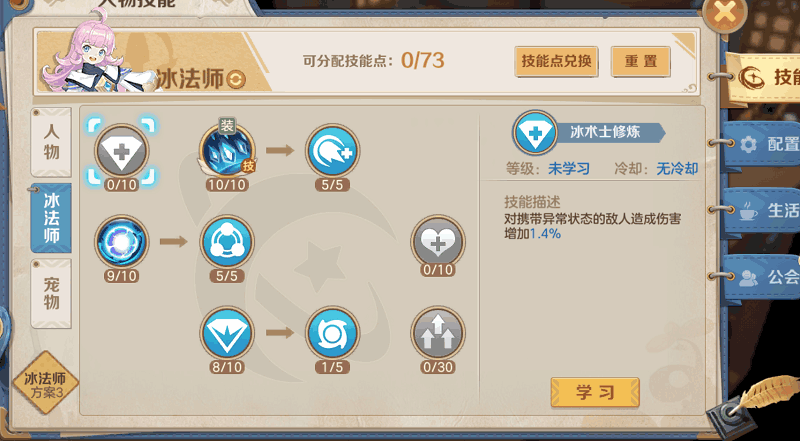Switch to the 宠物 side tab
This screenshot has width=800, height=441.
51,293
